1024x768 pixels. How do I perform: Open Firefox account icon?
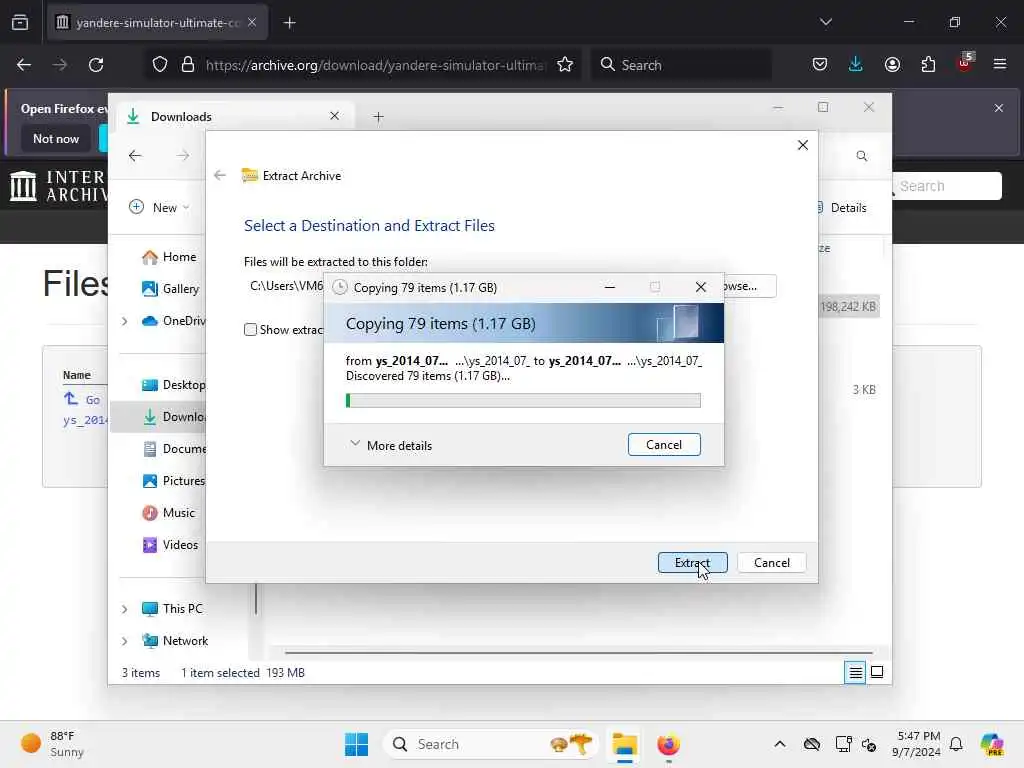click(892, 65)
